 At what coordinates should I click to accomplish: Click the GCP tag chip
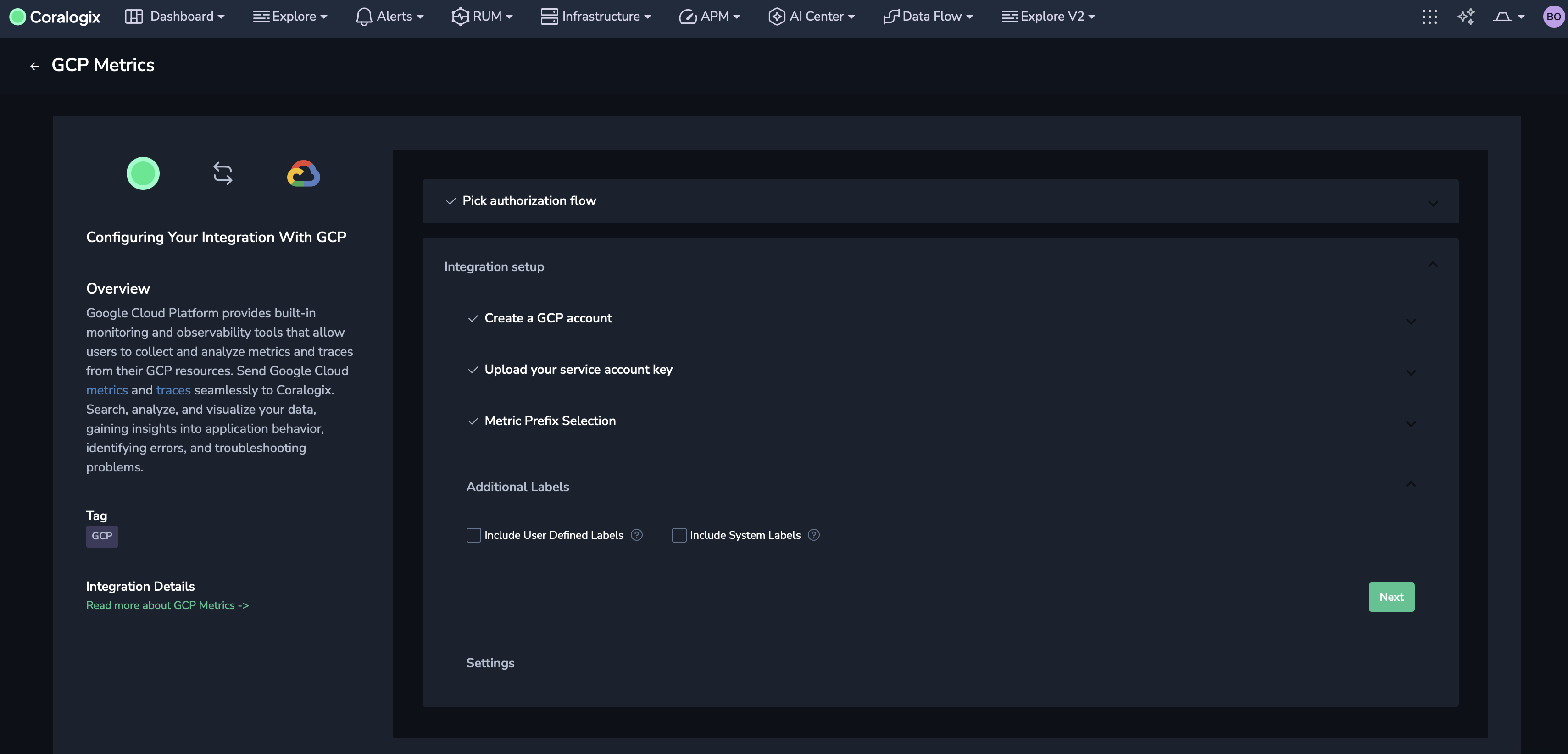coord(102,536)
